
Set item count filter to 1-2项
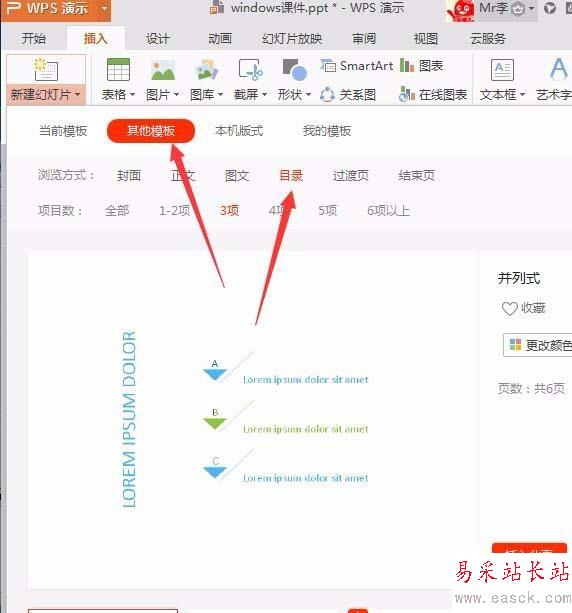click(174, 211)
